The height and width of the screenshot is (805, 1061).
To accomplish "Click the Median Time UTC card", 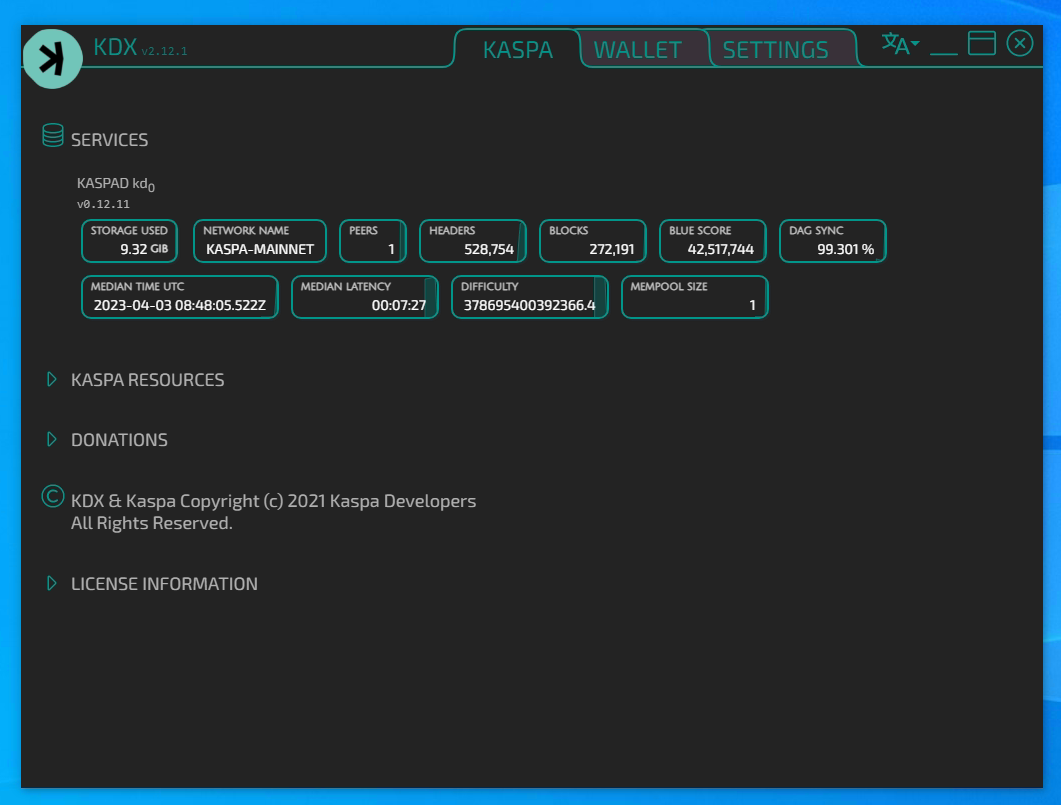I will click(x=180, y=297).
